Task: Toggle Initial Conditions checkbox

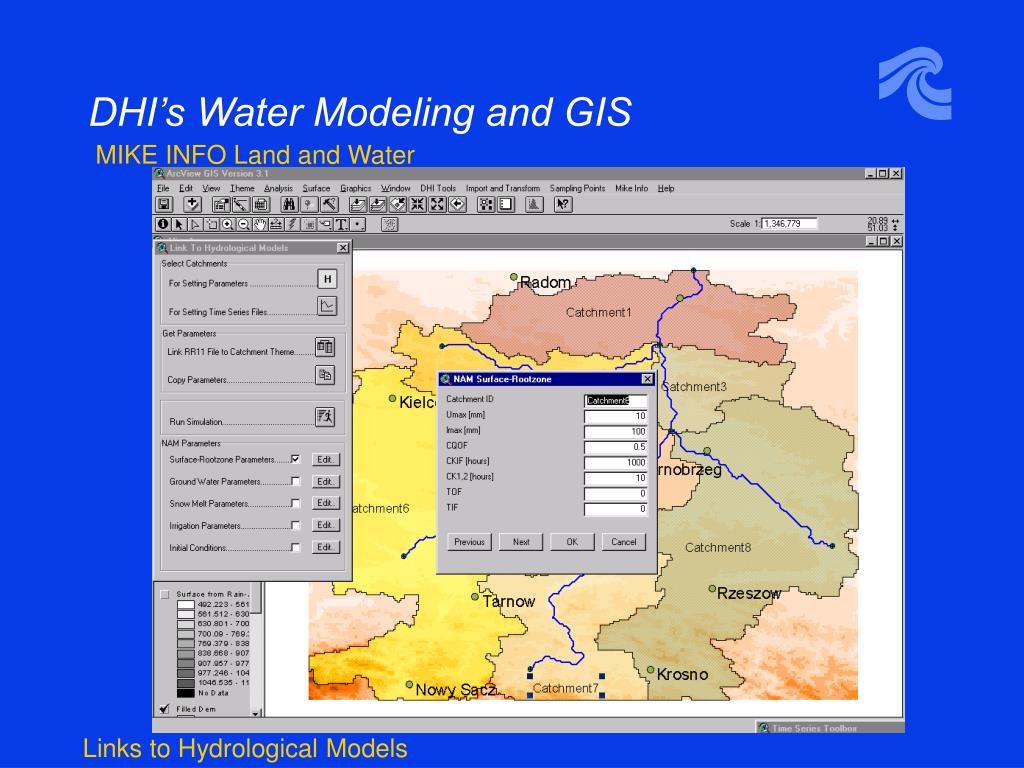Action: (295, 547)
